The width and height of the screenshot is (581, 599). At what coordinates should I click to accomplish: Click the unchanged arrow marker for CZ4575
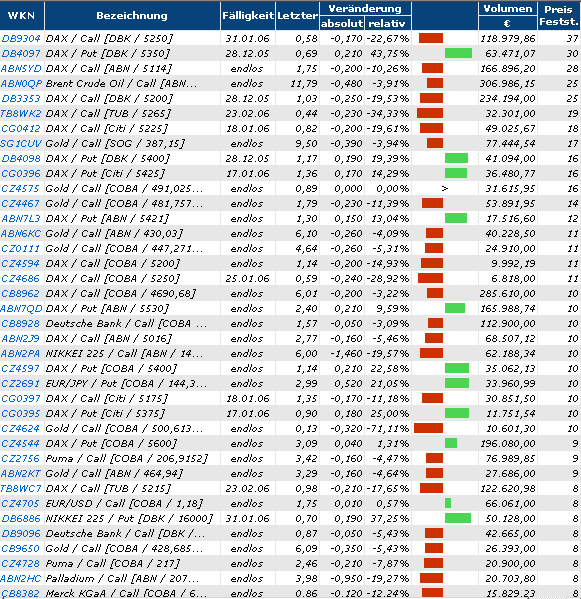coord(444,188)
